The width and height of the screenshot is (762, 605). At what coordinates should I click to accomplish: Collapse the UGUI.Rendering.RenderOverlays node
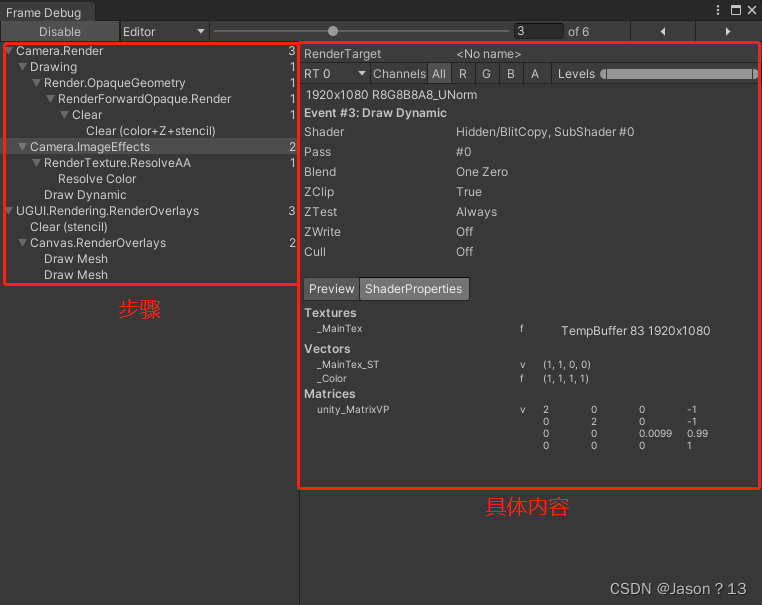[9, 211]
